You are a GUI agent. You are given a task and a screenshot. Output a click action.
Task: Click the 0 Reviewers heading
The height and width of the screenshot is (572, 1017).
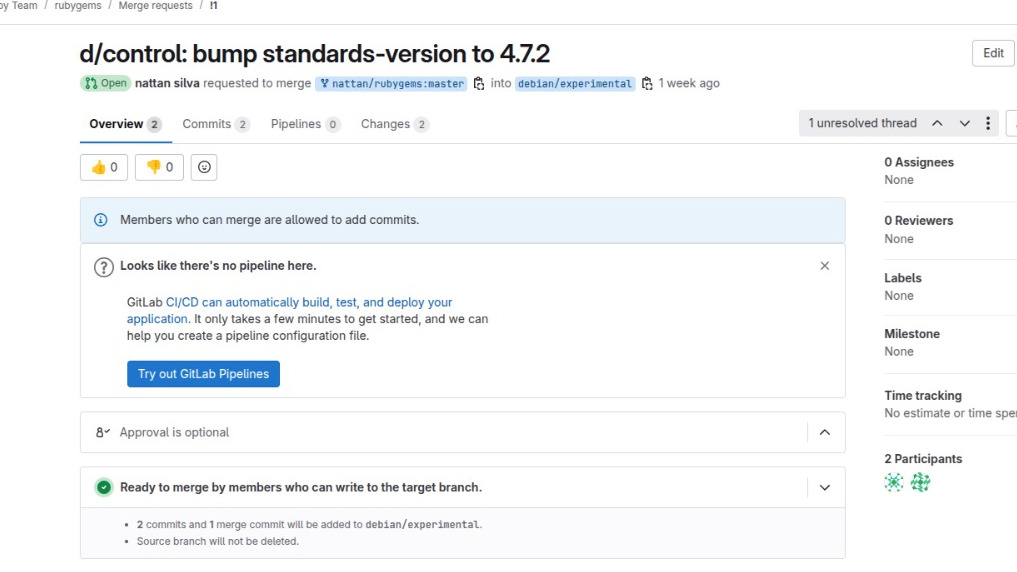[918, 220]
